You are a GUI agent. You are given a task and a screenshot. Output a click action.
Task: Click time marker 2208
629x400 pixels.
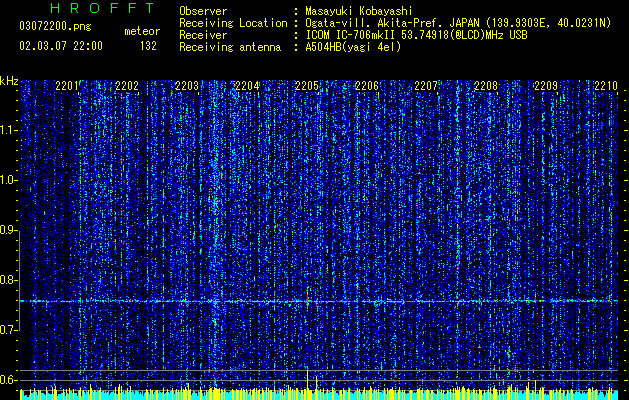(486, 85)
